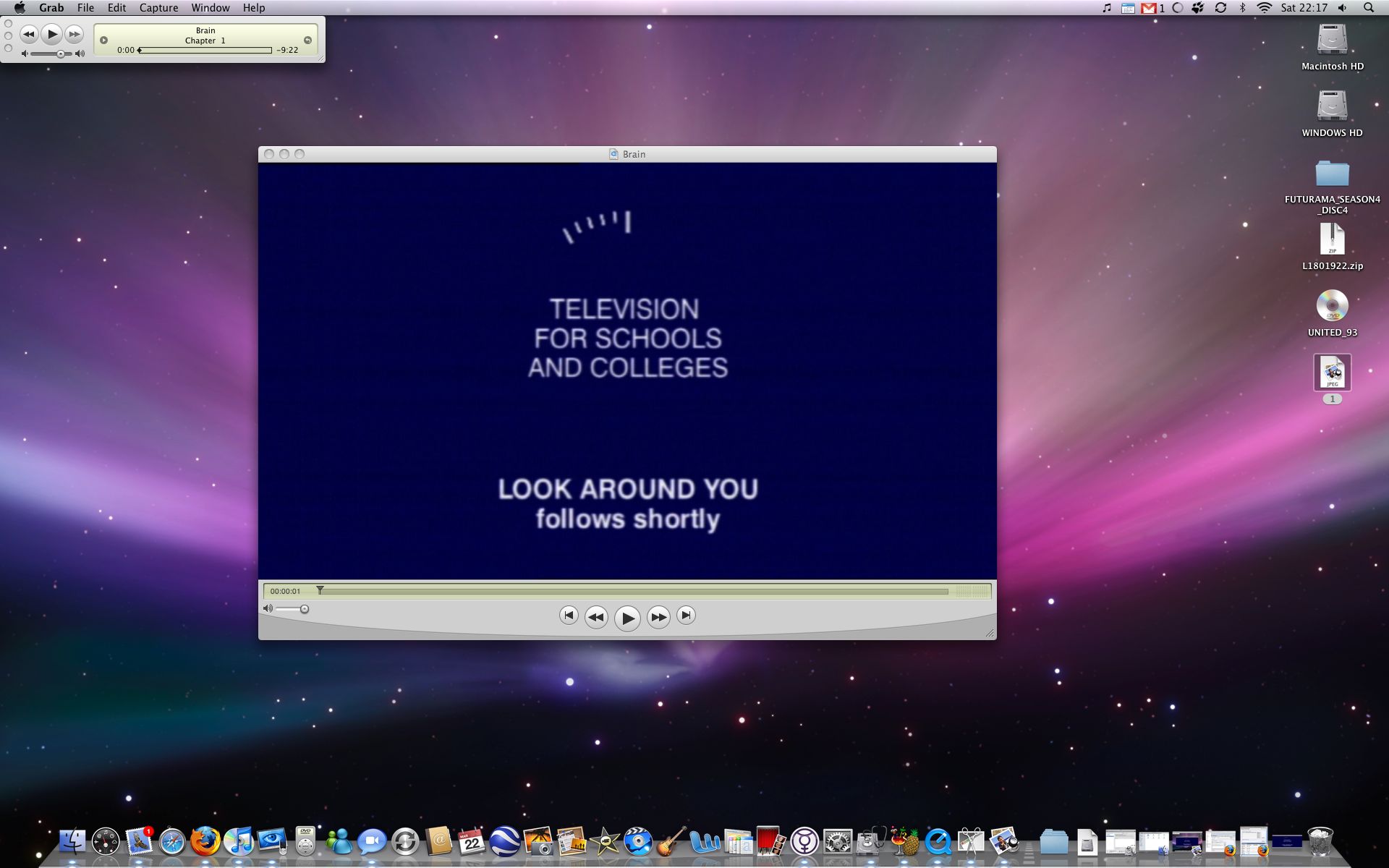Open GarageBand guitar icon in Dock
Viewport: 1389px width, 868px height.
point(671,841)
